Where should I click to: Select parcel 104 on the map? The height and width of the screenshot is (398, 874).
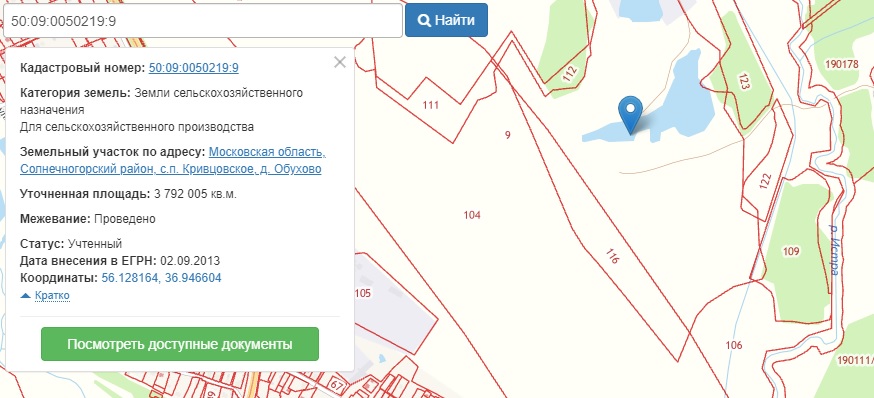[x=472, y=215]
